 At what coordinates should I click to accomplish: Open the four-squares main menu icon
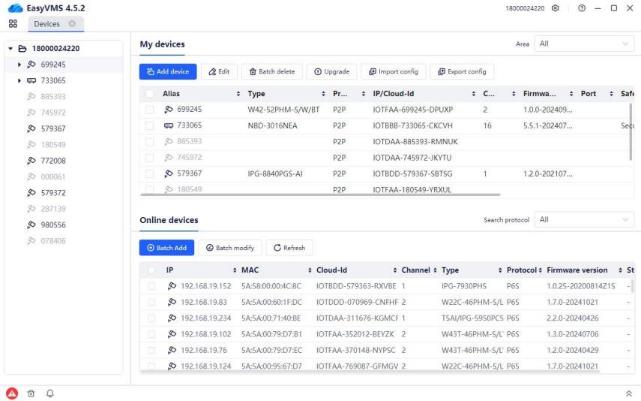[13, 23]
